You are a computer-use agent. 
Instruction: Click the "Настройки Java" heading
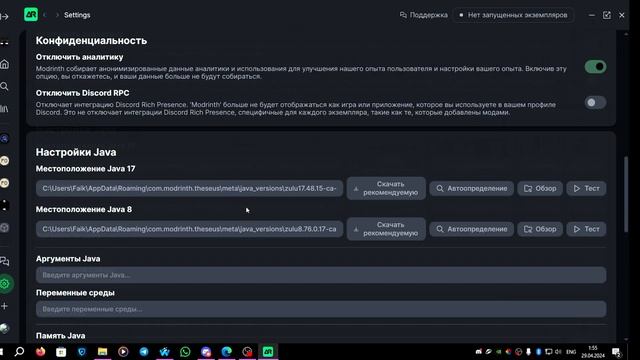point(76,152)
